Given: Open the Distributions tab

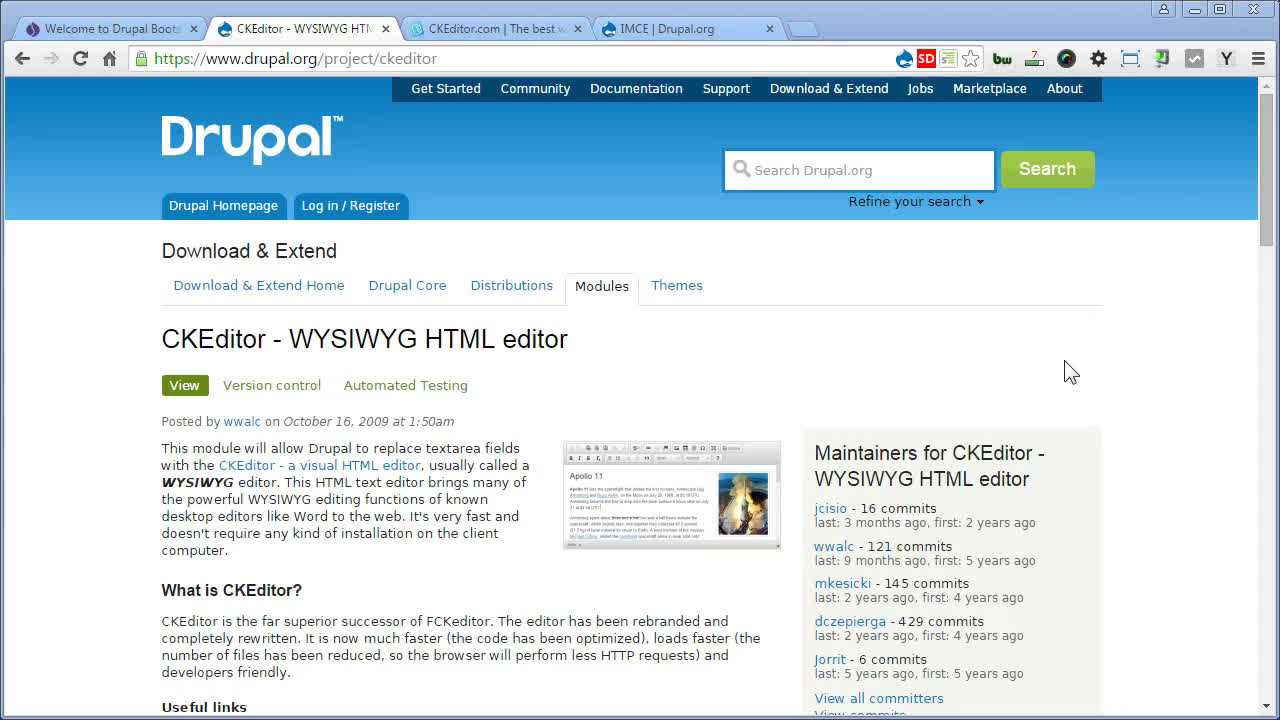Looking at the screenshot, I should pos(511,286).
